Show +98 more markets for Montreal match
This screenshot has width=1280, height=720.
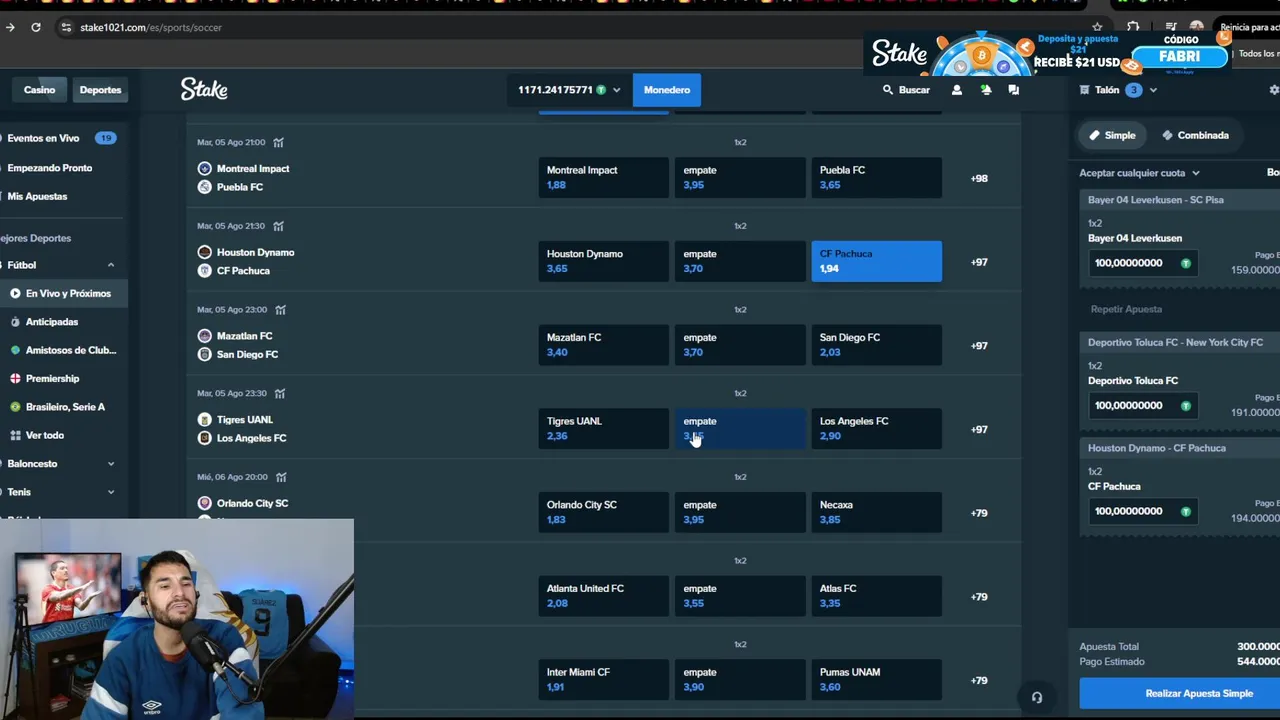coord(979,178)
